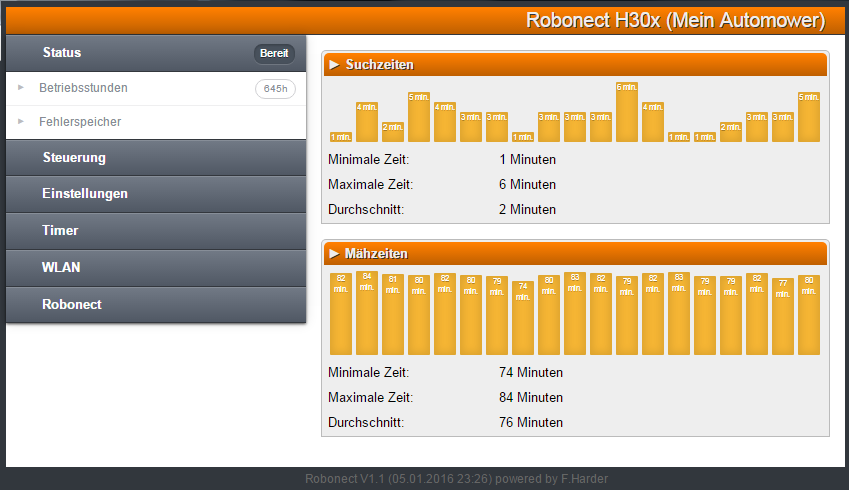Open the Status menu section
The height and width of the screenshot is (490, 849).
(156, 53)
